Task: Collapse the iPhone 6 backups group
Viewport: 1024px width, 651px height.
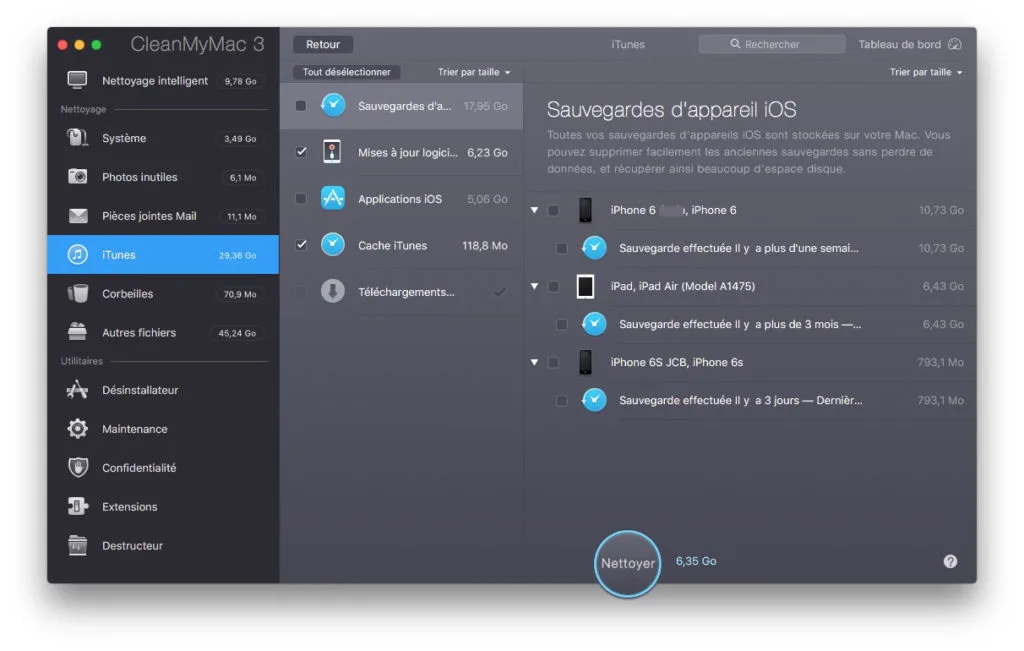Action: point(534,210)
